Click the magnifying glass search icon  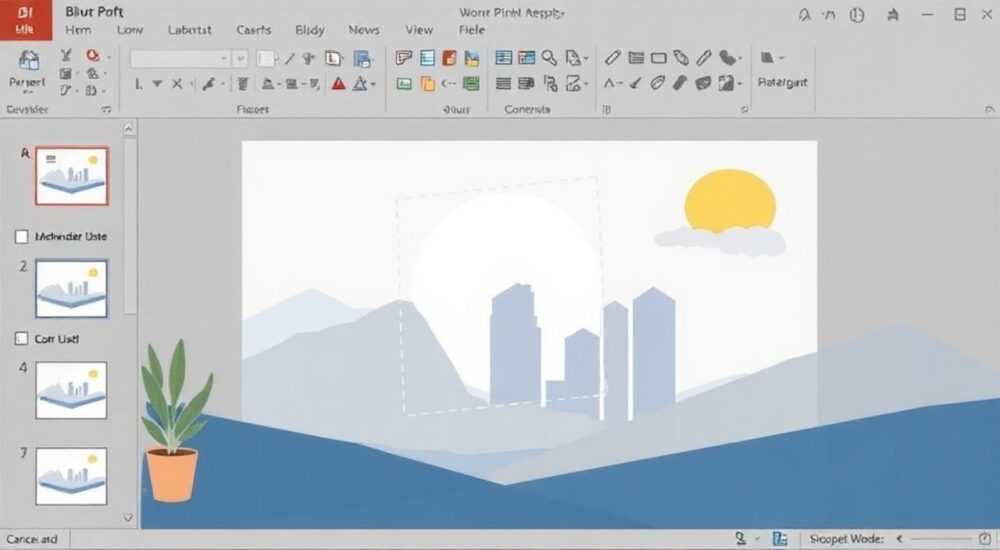tap(549, 58)
